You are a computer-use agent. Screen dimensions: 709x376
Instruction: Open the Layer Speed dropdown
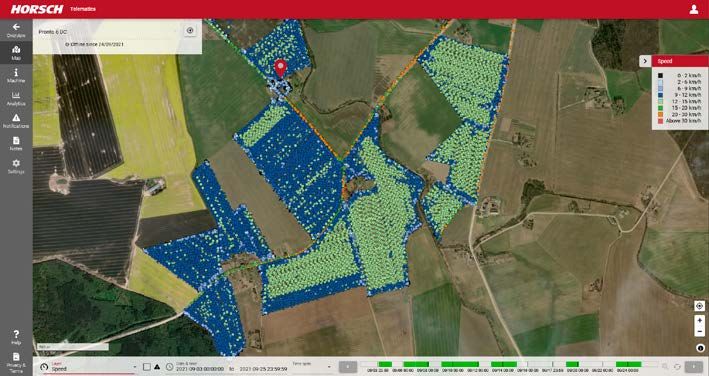point(93,367)
